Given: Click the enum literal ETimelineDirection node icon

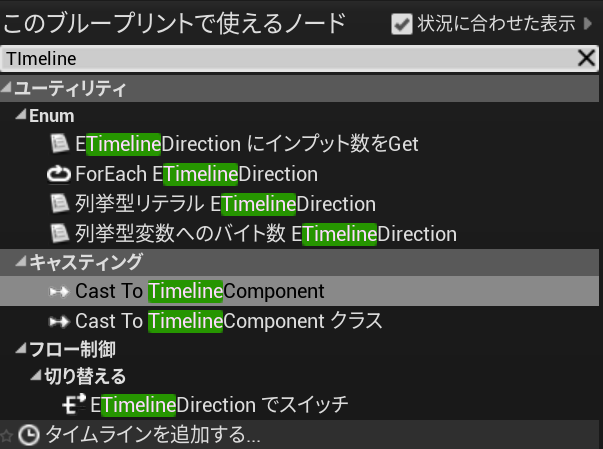Looking at the screenshot, I should coord(60,205).
